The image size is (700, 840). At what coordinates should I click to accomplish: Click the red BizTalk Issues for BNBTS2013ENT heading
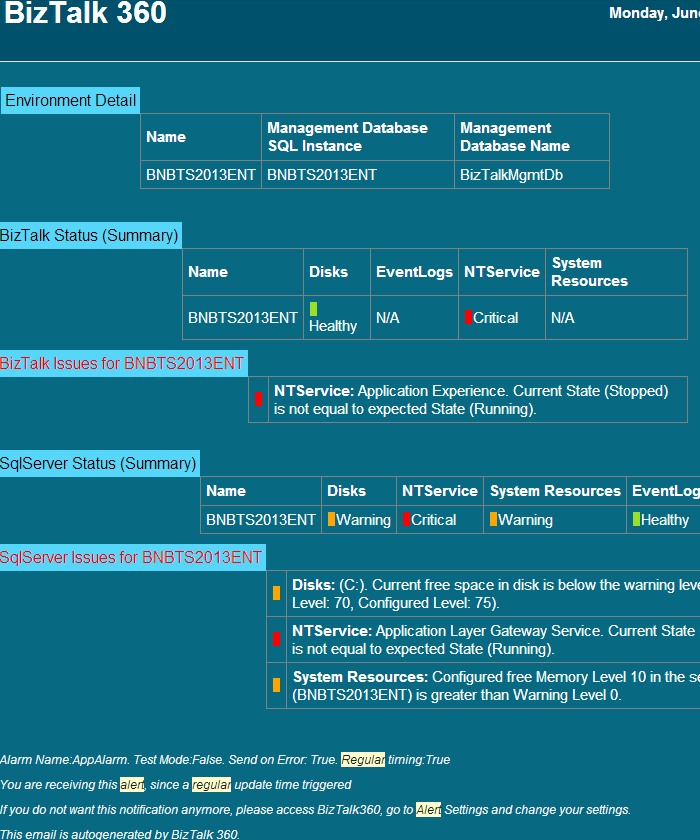(122, 363)
